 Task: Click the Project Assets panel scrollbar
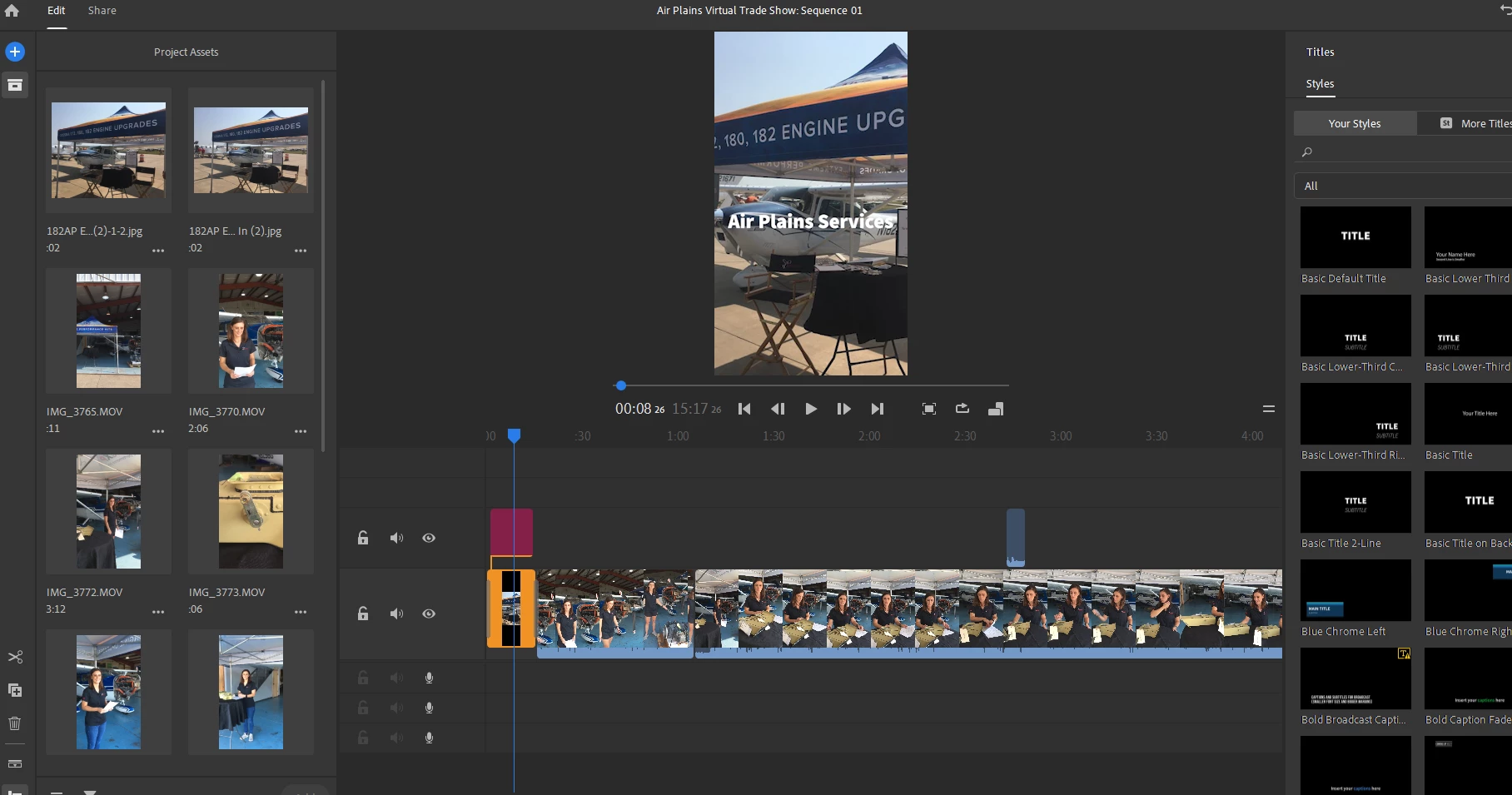click(x=323, y=266)
